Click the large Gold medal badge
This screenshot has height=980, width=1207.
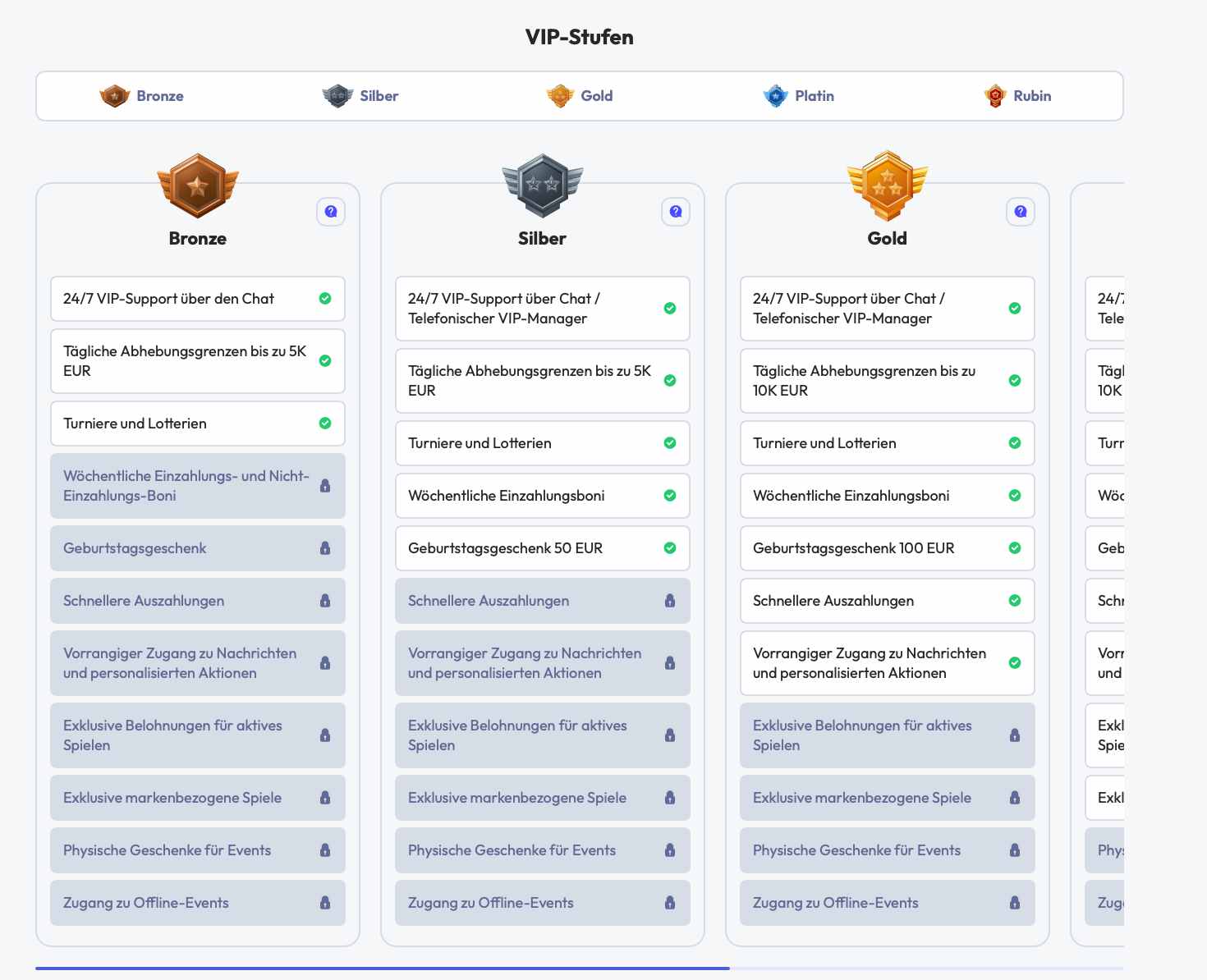(888, 186)
